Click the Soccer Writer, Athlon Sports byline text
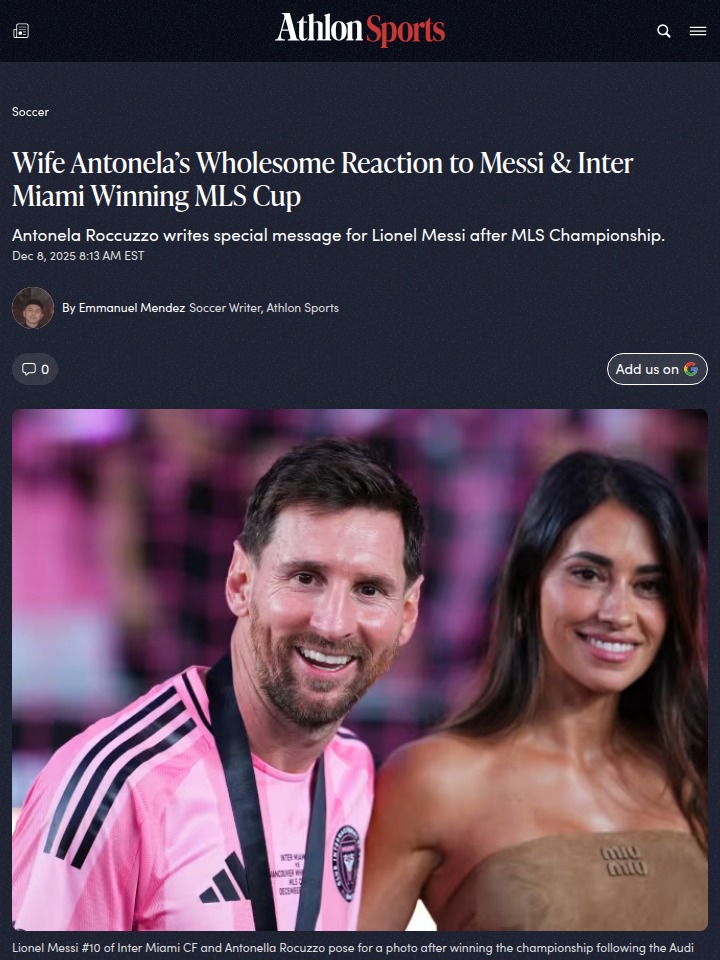 [264, 308]
